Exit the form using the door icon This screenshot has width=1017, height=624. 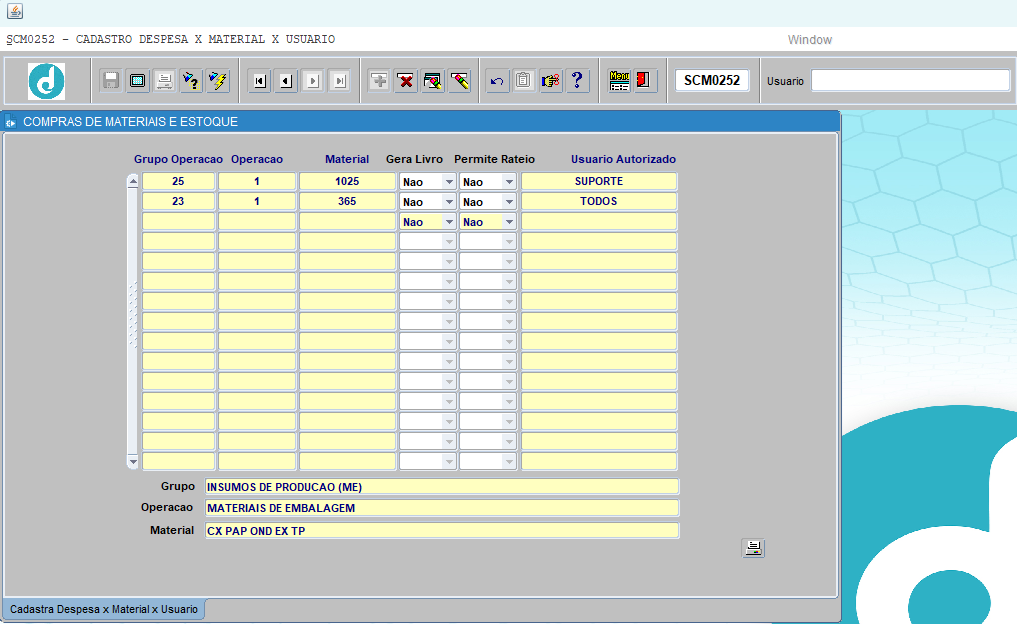coord(645,81)
